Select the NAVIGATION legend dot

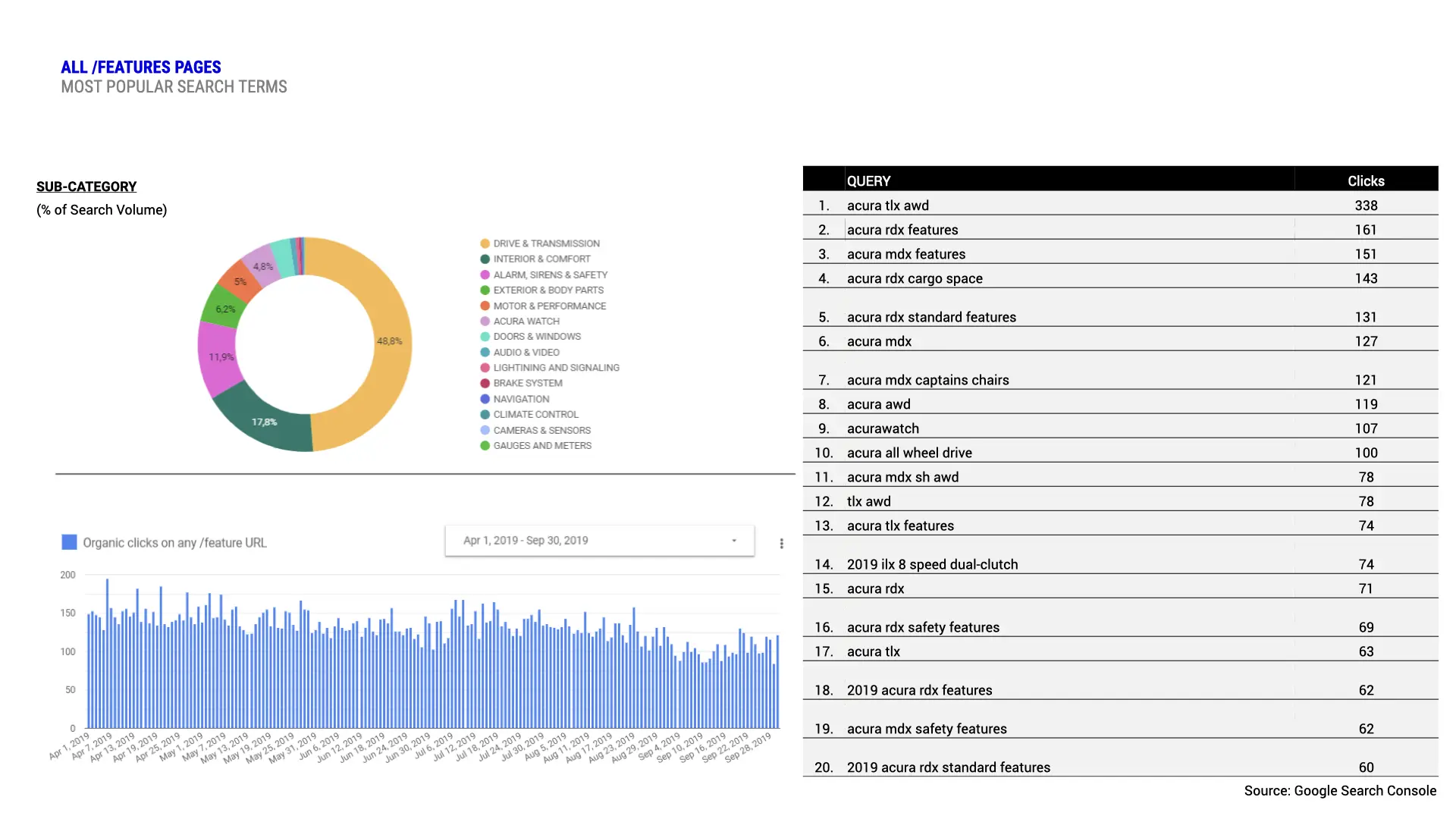(x=484, y=399)
